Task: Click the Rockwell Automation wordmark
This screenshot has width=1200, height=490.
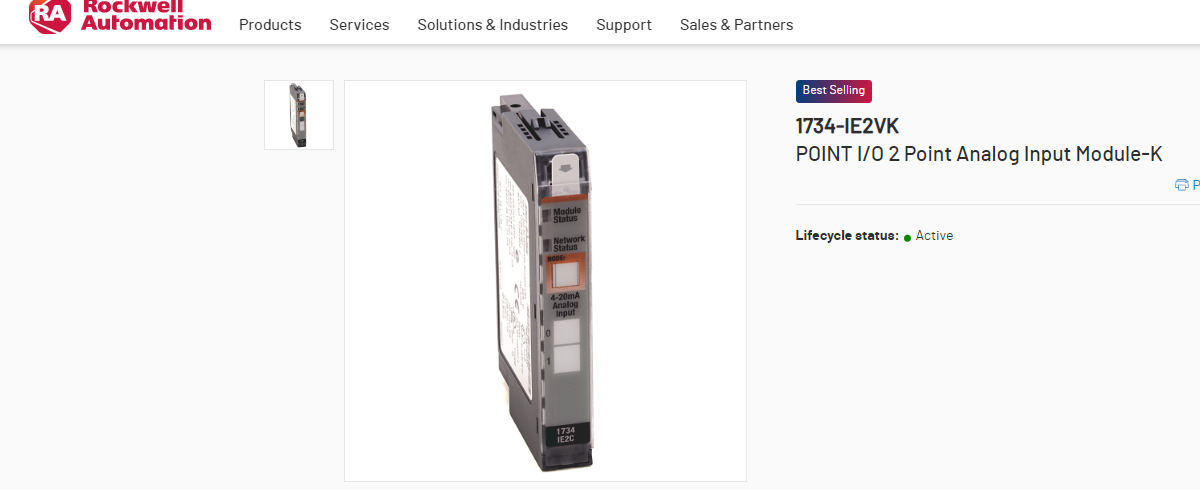Action: pyautogui.click(x=146, y=14)
